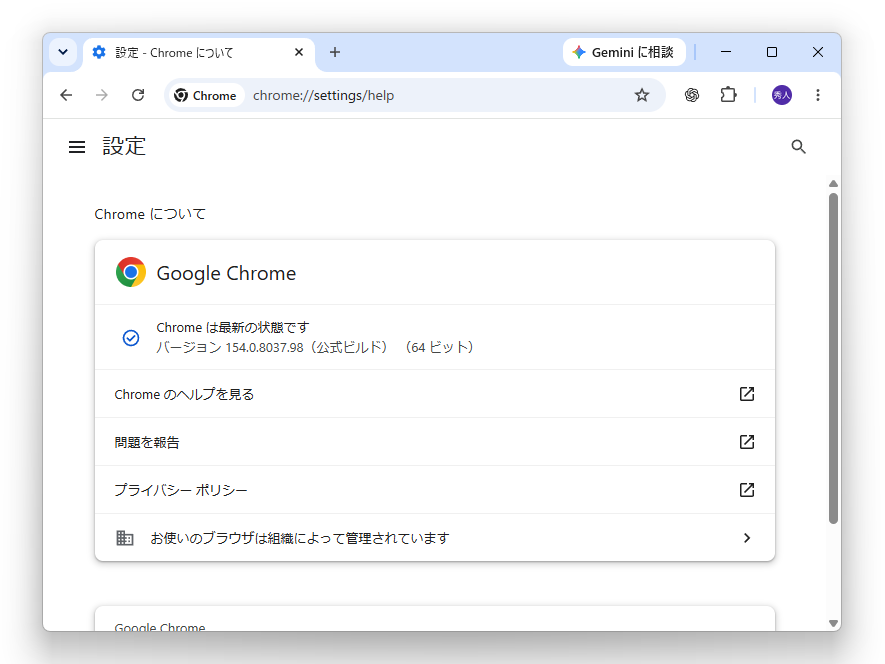885x664 pixels.
Task: Click the scrollbar down arrow
Action: click(x=833, y=623)
